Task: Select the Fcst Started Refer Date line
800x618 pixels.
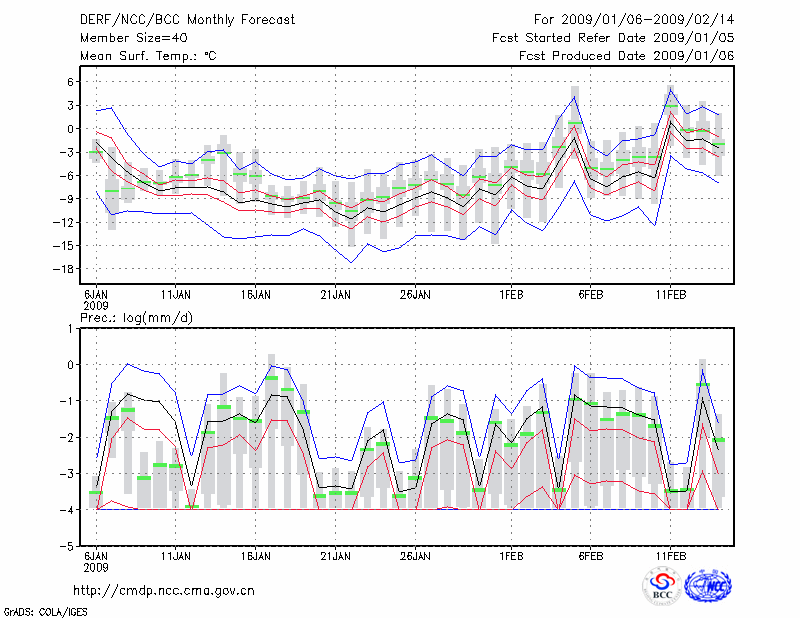Action: tap(613, 37)
